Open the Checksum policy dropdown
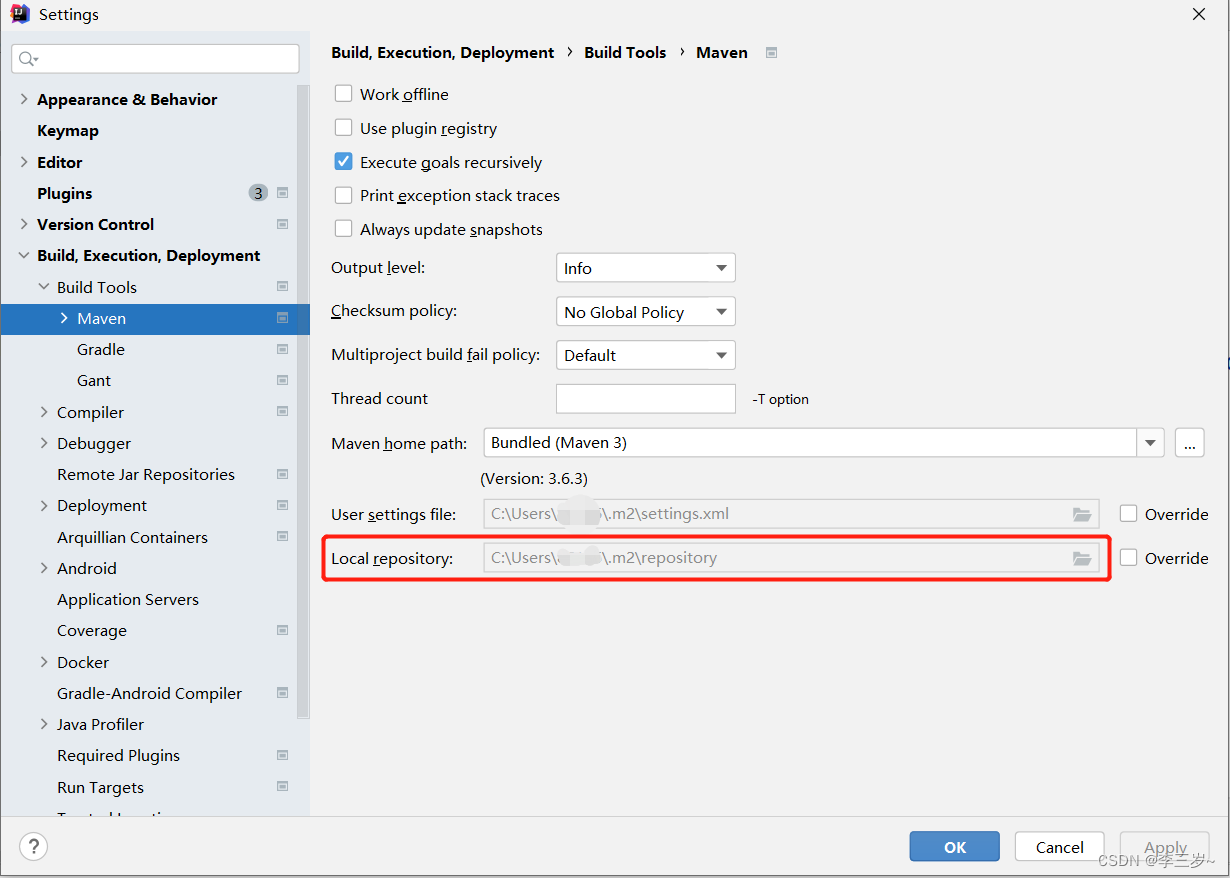The image size is (1230, 878). (645, 312)
